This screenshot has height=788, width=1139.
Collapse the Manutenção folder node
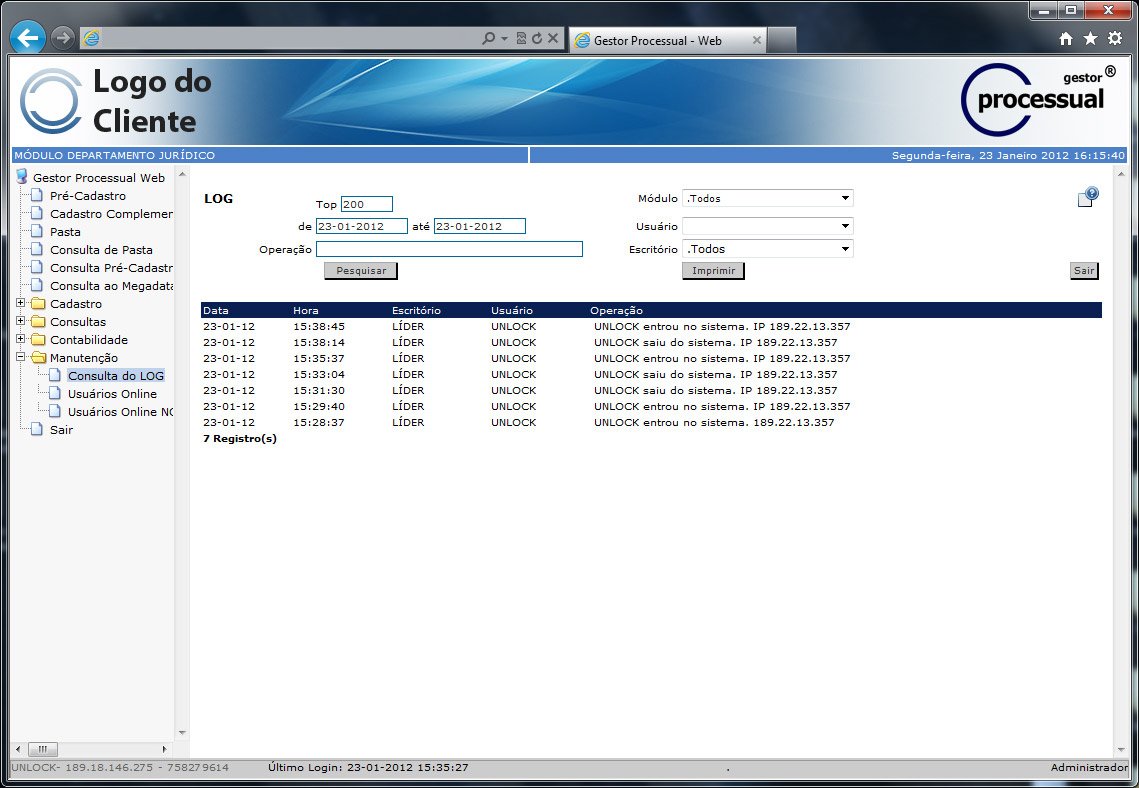(x=21, y=357)
